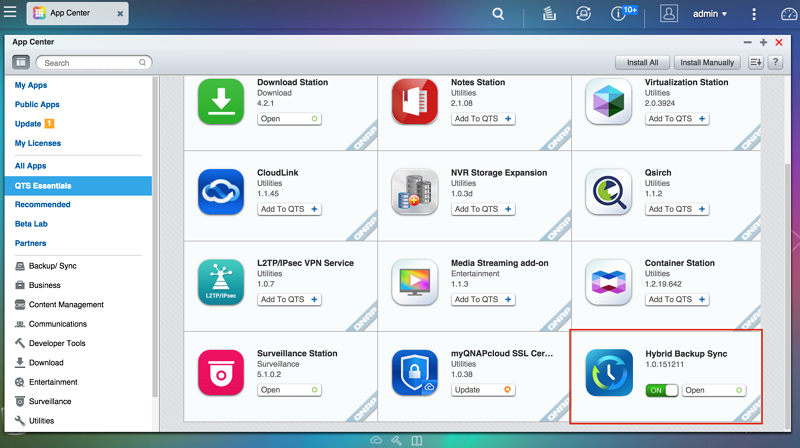Open Download Station with Open button
The width and height of the screenshot is (800, 448).
click(289, 119)
